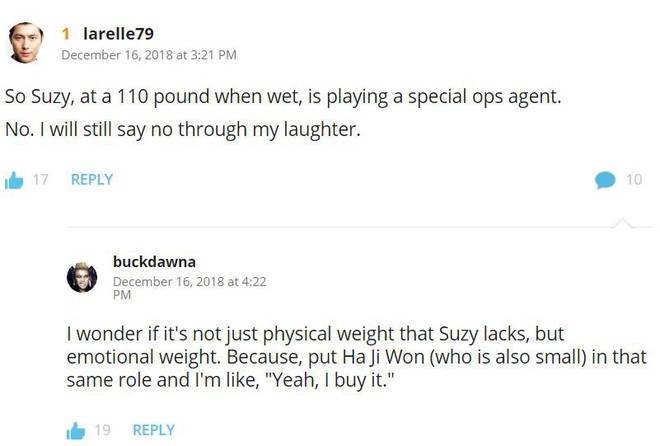Open the buckdawna username link
This screenshot has width=660, height=446.
coord(154,262)
